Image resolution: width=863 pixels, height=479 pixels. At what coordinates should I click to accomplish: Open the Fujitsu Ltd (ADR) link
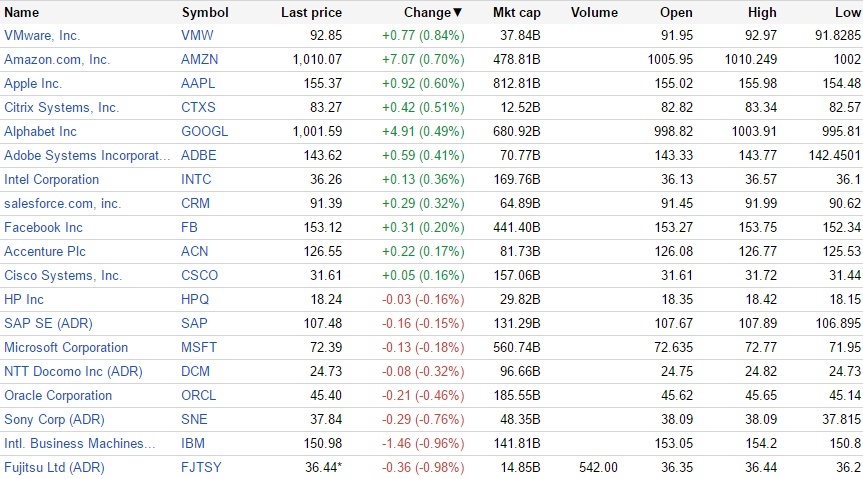(x=54, y=467)
